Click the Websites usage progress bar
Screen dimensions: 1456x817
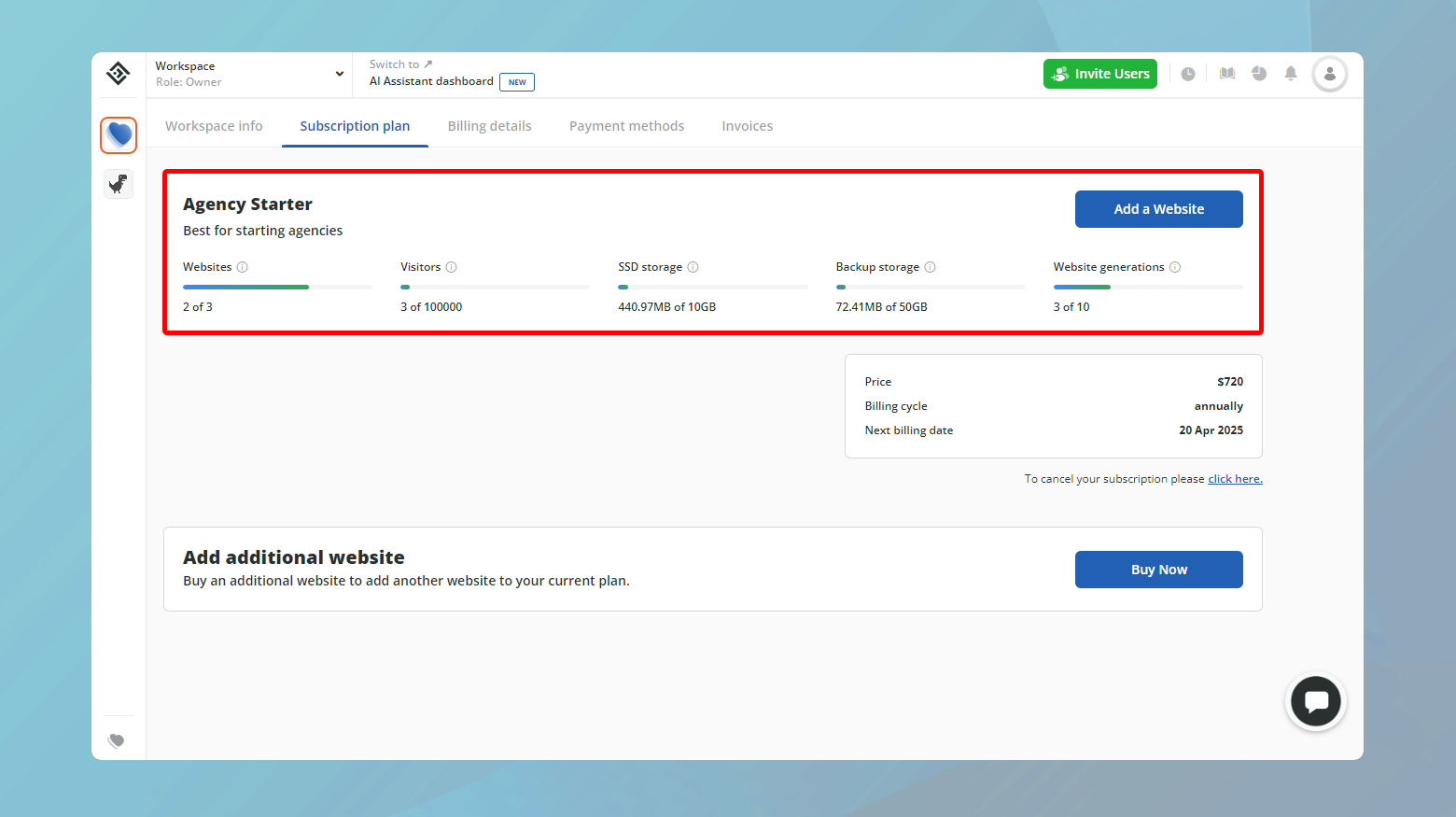[x=276, y=287]
